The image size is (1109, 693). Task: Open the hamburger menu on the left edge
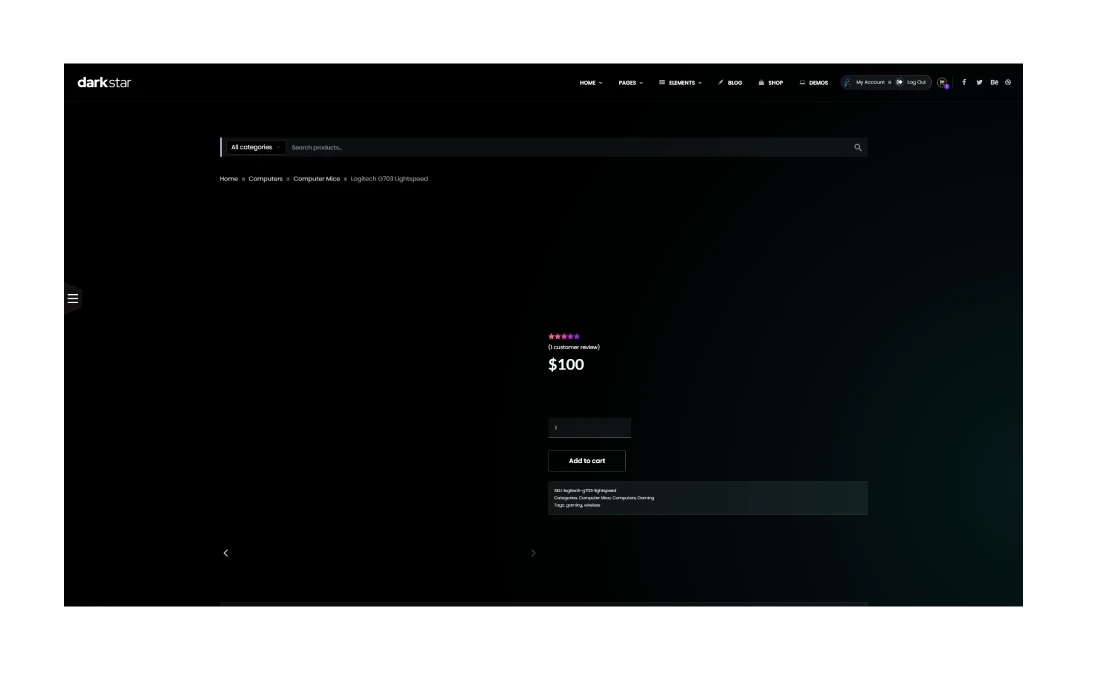(72, 298)
